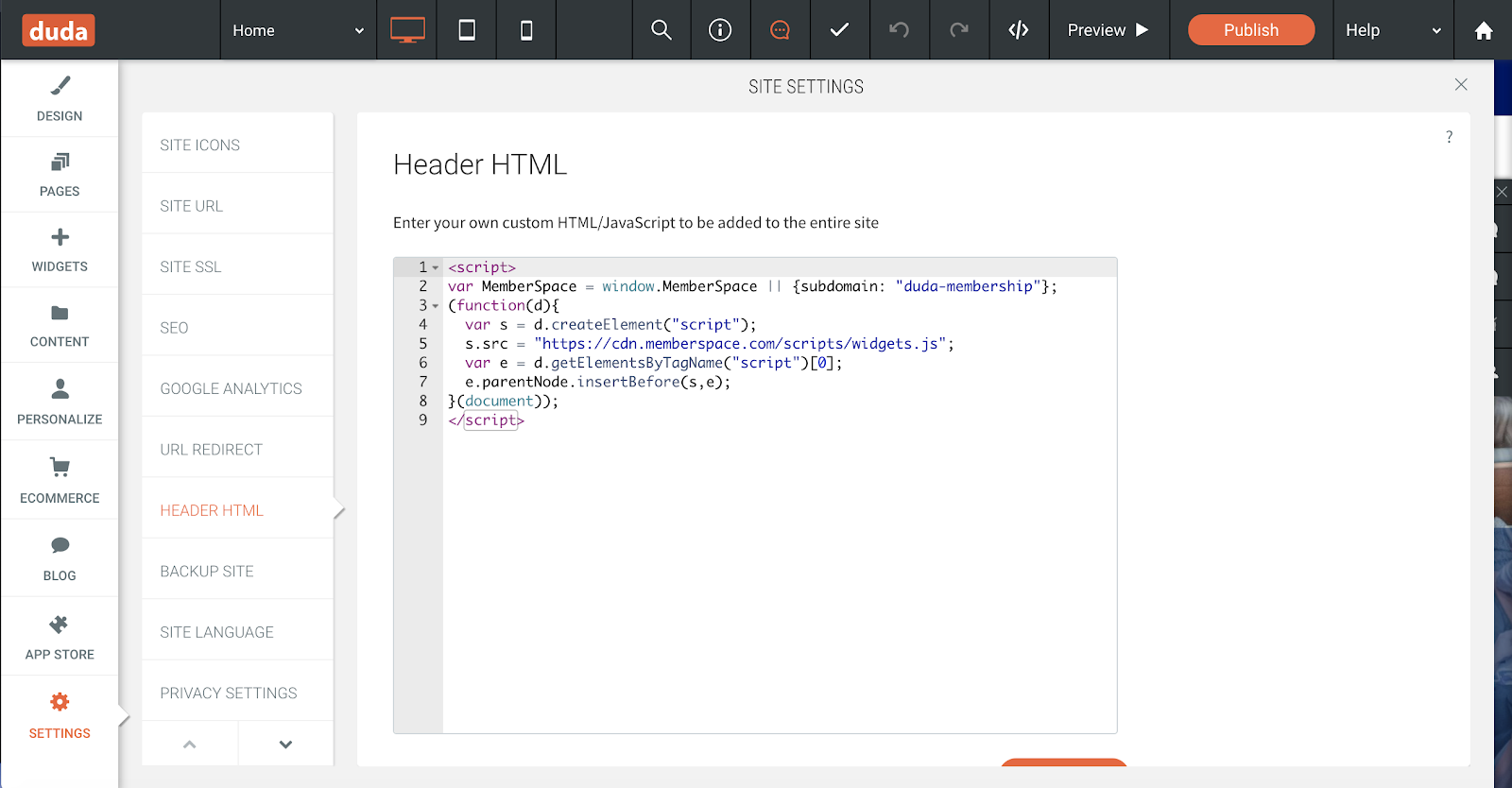
Task: Select Backup Site settings
Action: click(237, 571)
